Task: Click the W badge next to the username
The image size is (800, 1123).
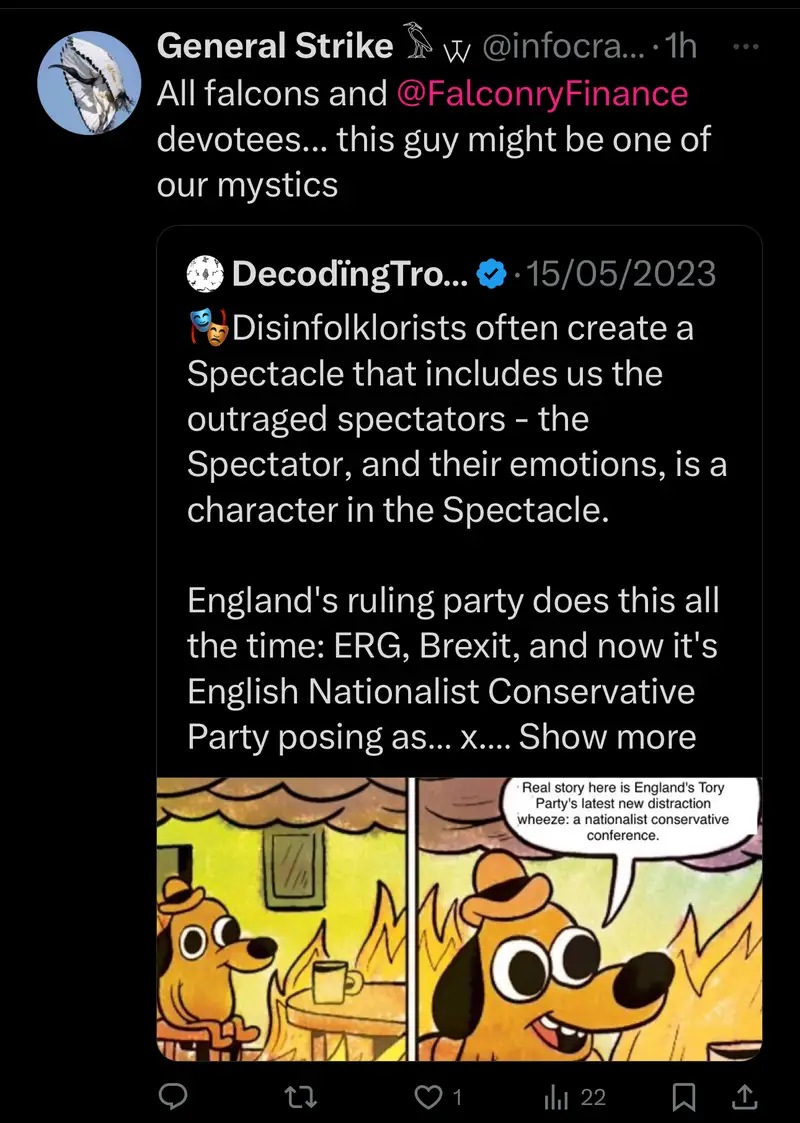Action: coord(456,49)
